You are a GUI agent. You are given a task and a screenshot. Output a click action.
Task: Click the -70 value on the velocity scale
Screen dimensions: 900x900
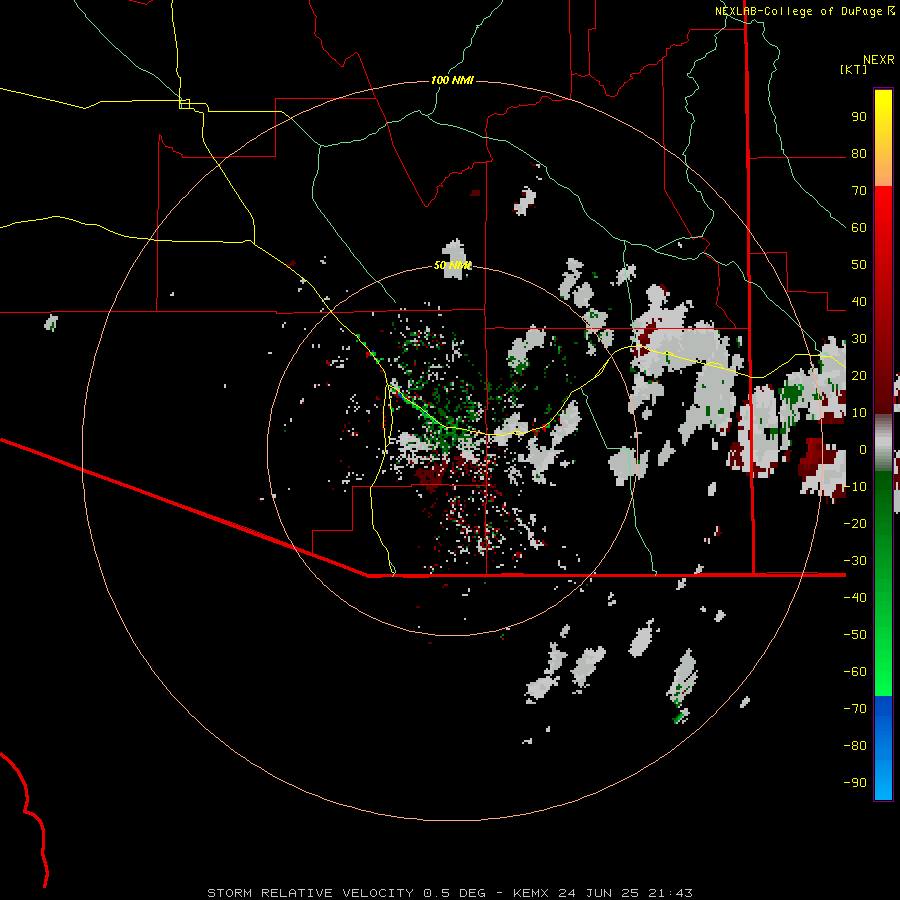tap(855, 709)
